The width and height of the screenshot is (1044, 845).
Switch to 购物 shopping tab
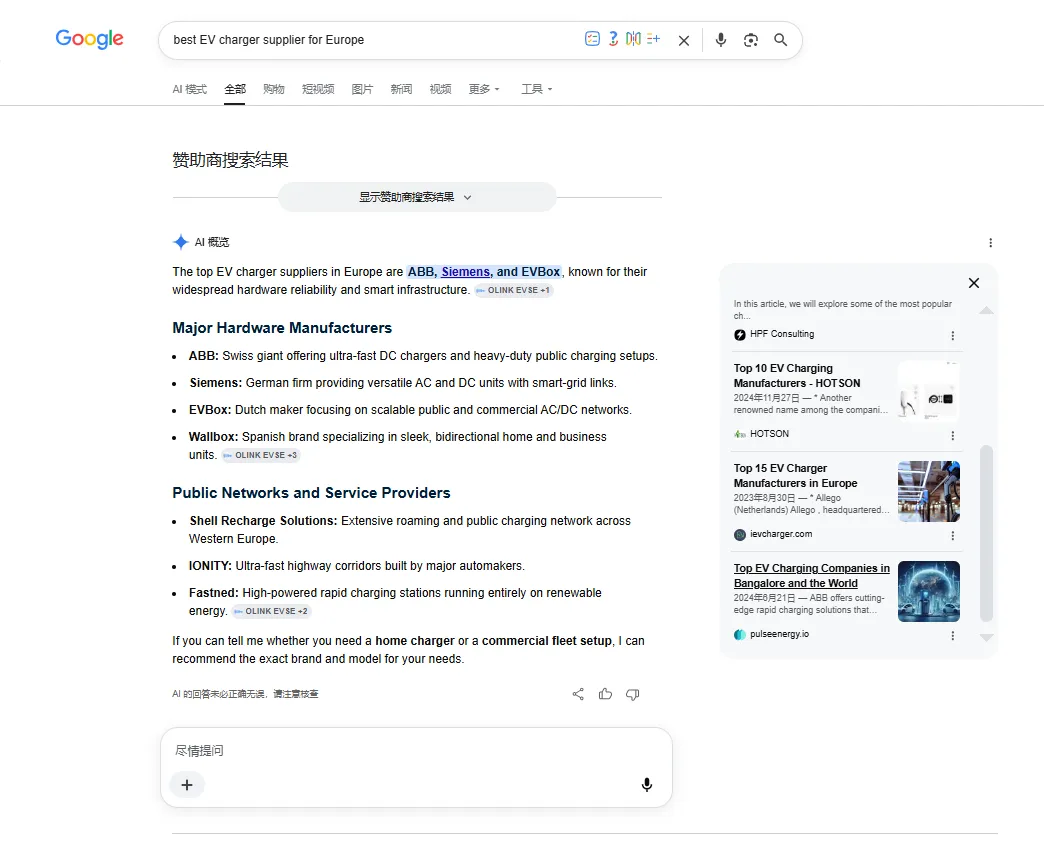[274, 89]
